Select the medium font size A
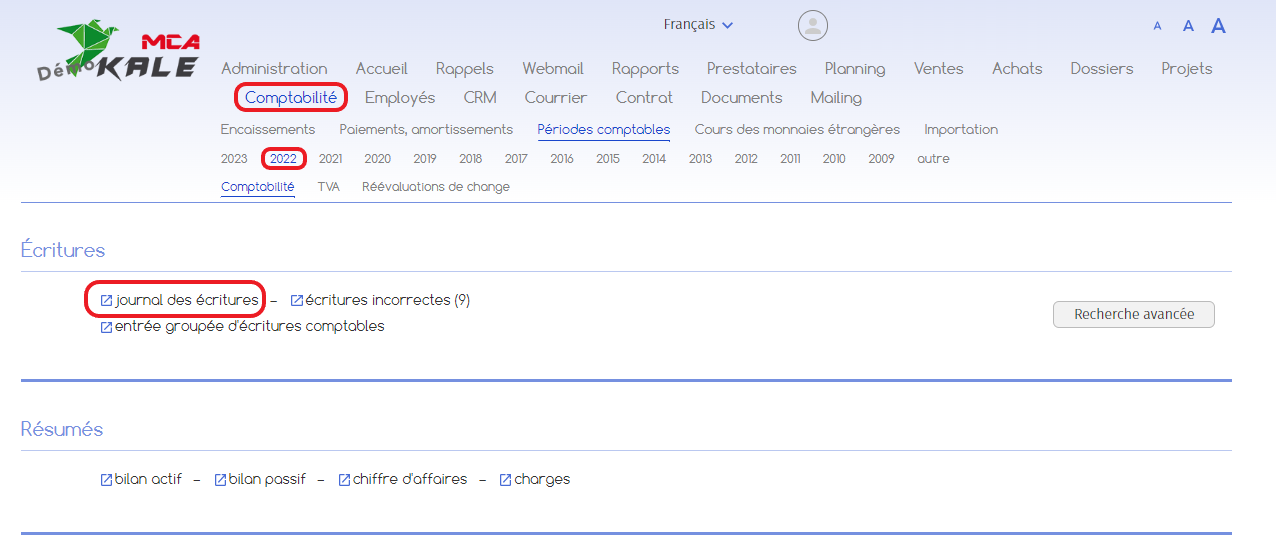 (1188, 26)
